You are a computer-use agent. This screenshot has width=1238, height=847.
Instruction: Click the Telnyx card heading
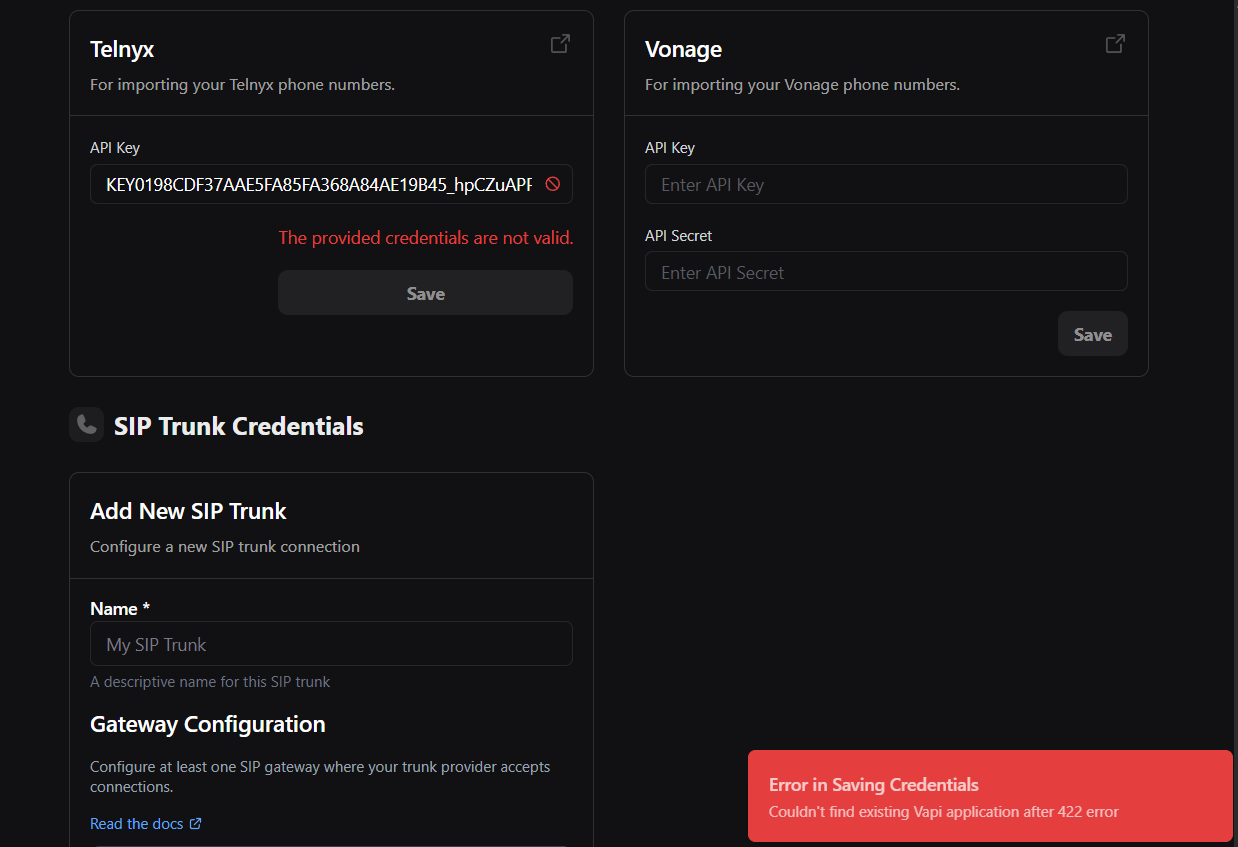point(122,49)
